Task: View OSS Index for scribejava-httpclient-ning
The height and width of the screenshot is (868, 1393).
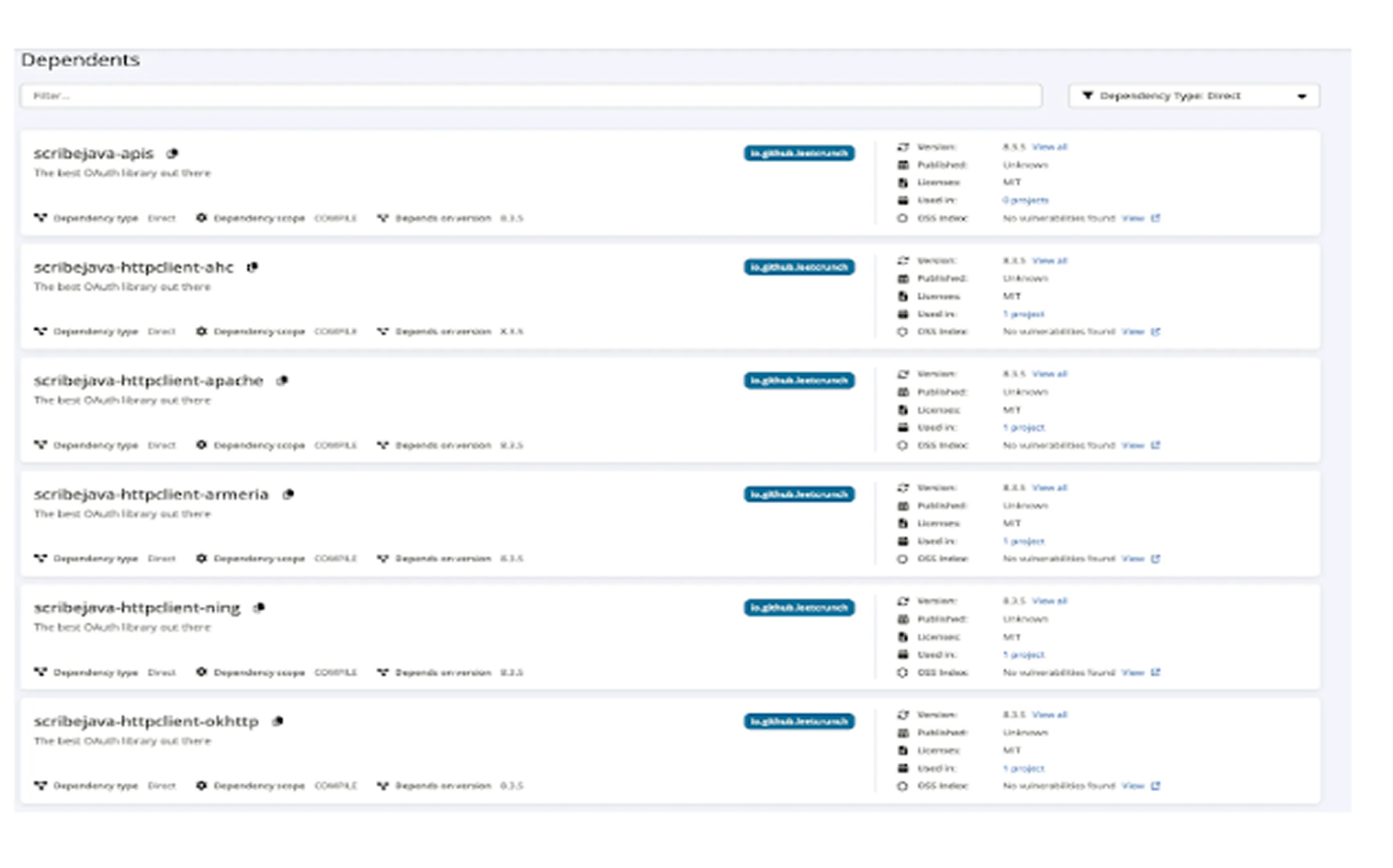Action: click(1133, 672)
